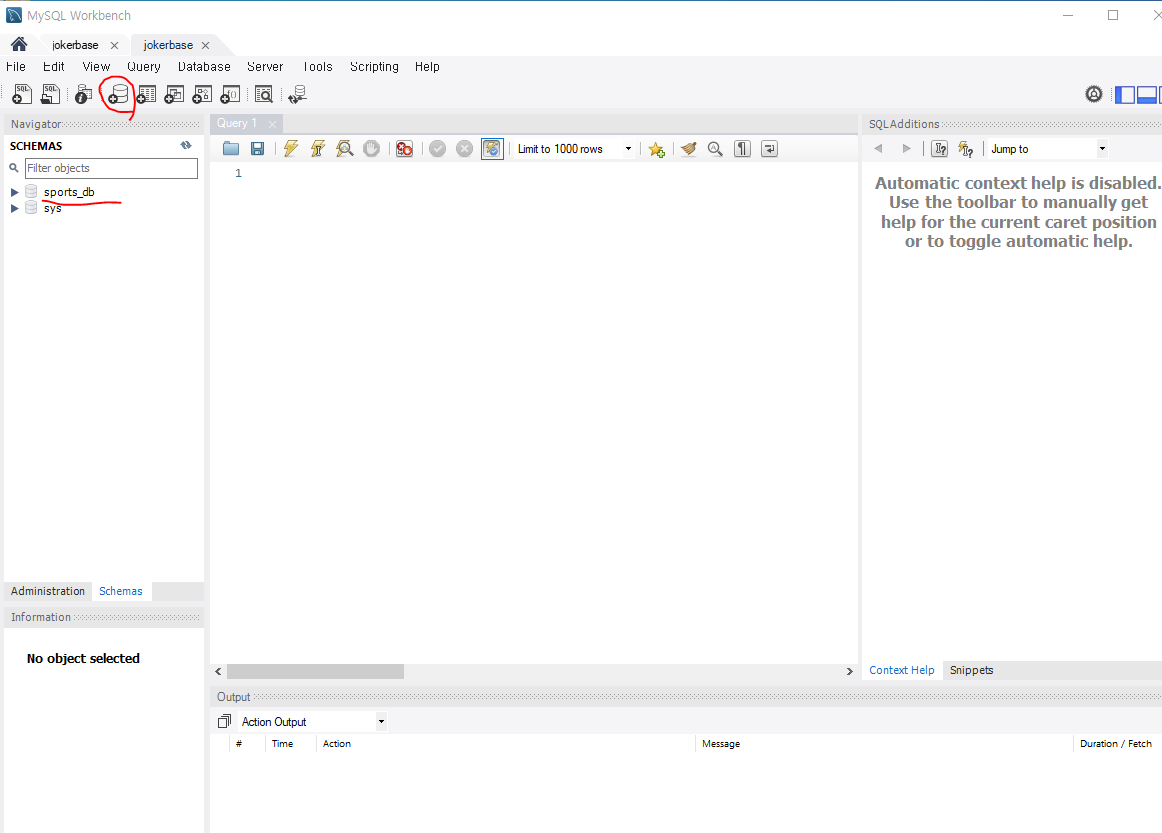
Task: Switch to the Context Help tab
Action: coord(902,670)
